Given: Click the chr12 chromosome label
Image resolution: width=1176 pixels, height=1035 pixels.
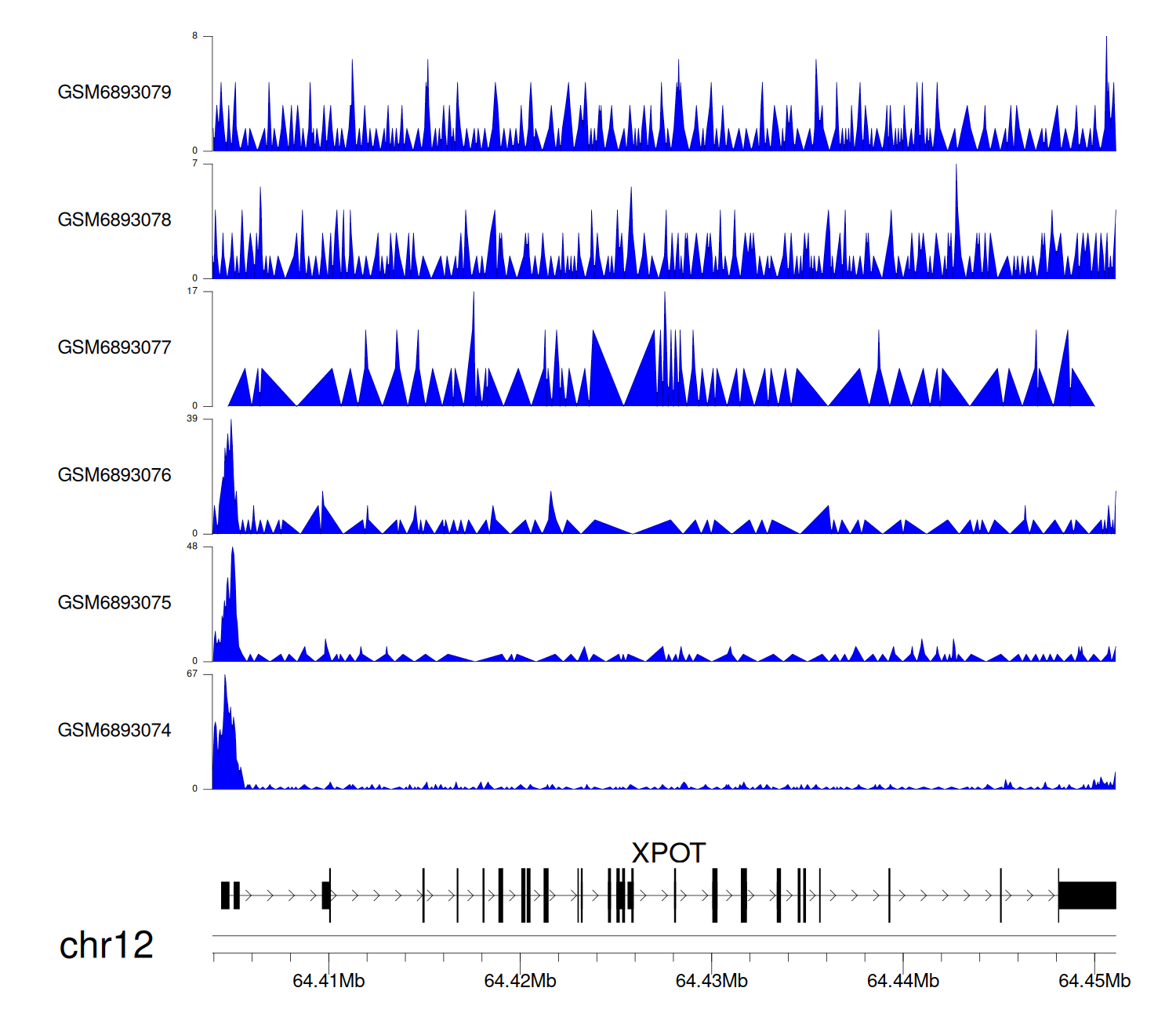Looking at the screenshot, I should [x=106, y=946].
